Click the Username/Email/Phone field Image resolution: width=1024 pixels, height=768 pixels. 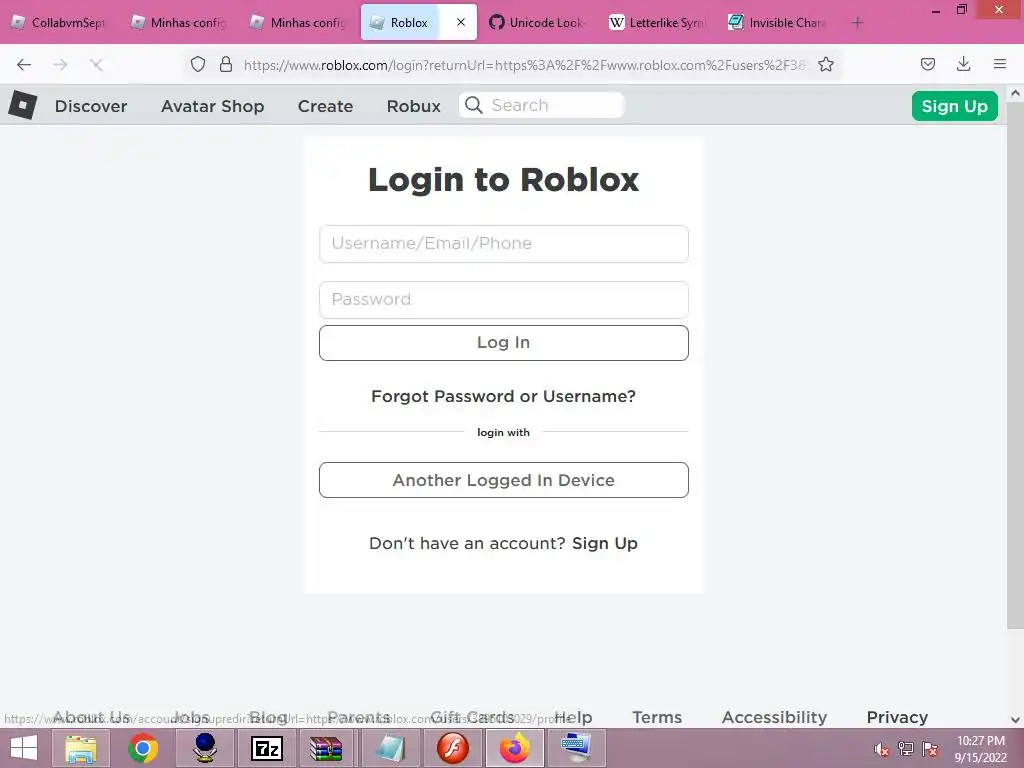coord(504,244)
